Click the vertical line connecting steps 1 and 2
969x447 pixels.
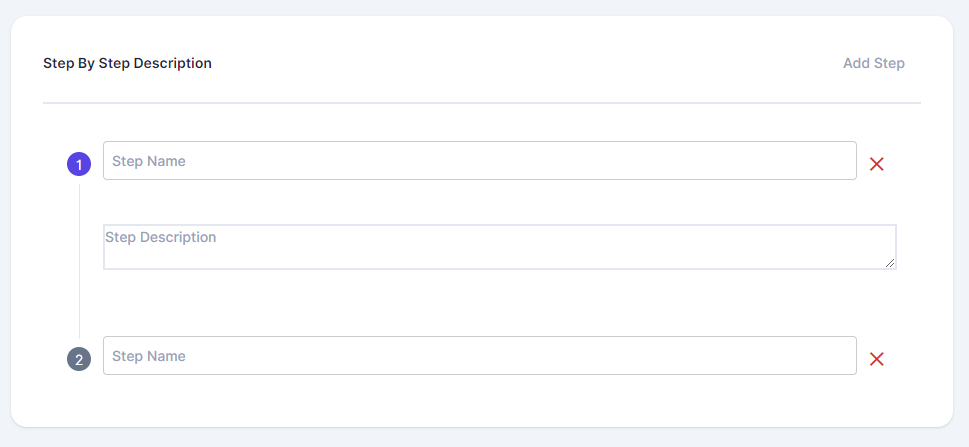(x=79, y=260)
